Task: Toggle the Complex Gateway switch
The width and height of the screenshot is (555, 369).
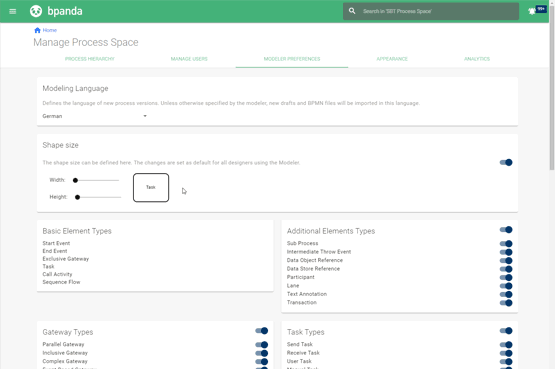Action: (262, 362)
